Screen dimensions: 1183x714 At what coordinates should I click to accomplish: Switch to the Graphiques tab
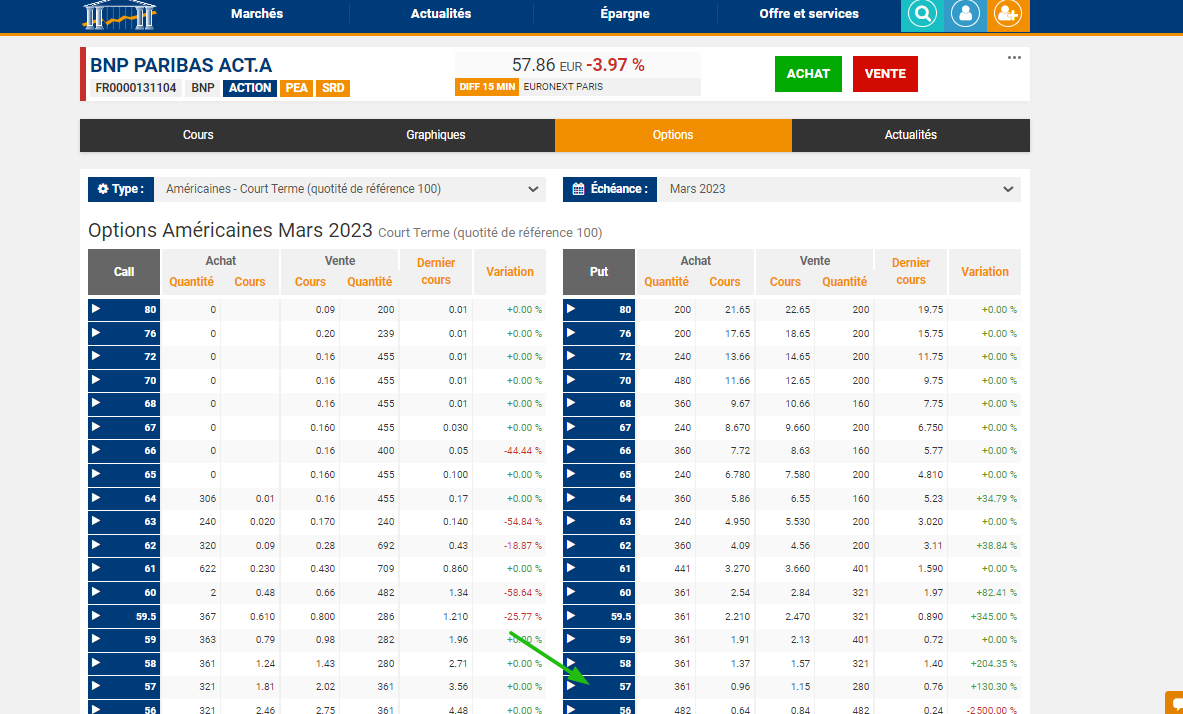click(435, 135)
